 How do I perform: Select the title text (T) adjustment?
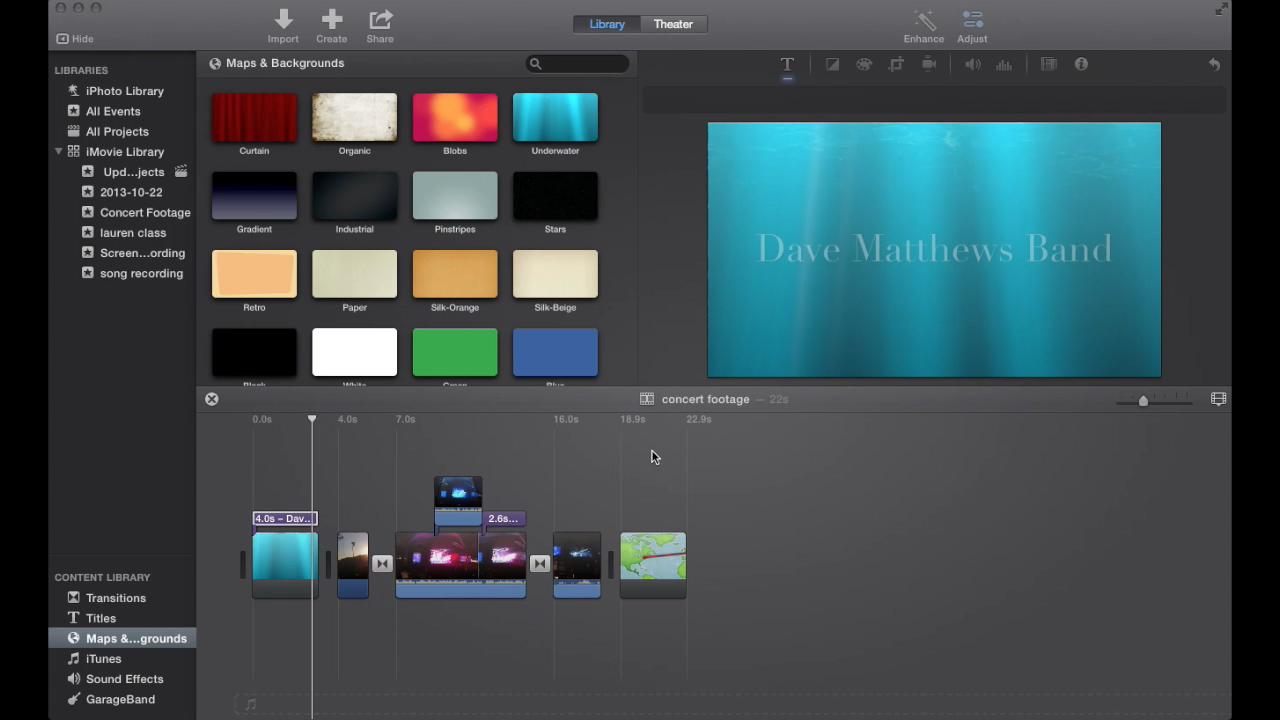(x=787, y=64)
